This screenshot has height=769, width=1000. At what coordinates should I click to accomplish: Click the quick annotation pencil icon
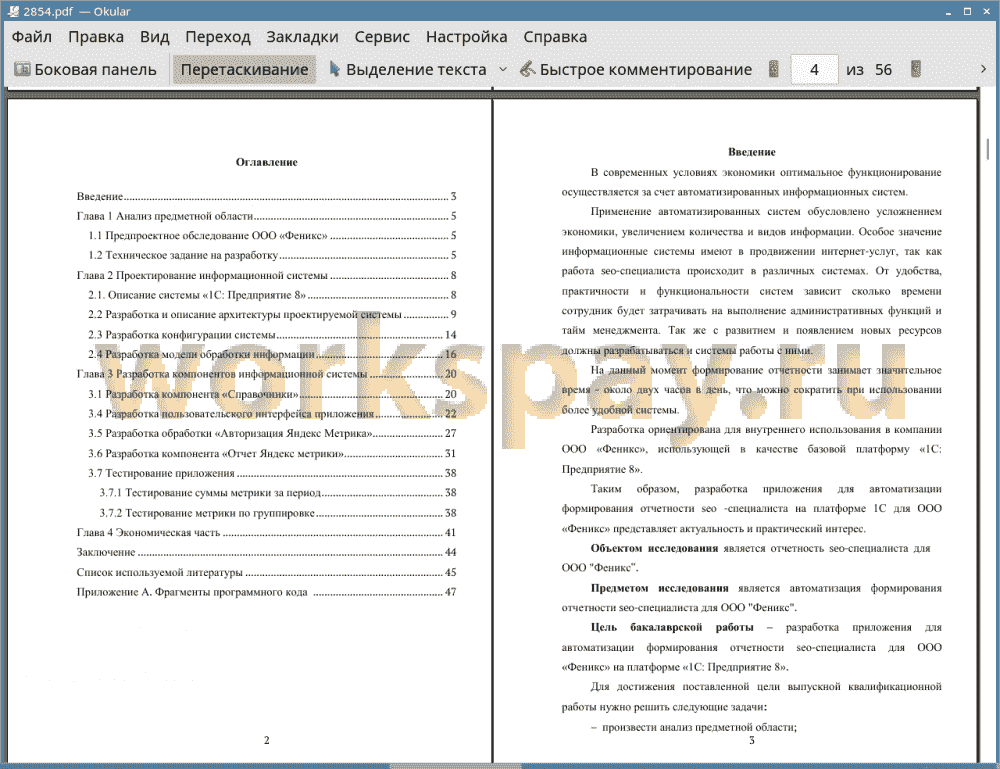pyautogui.click(x=527, y=69)
